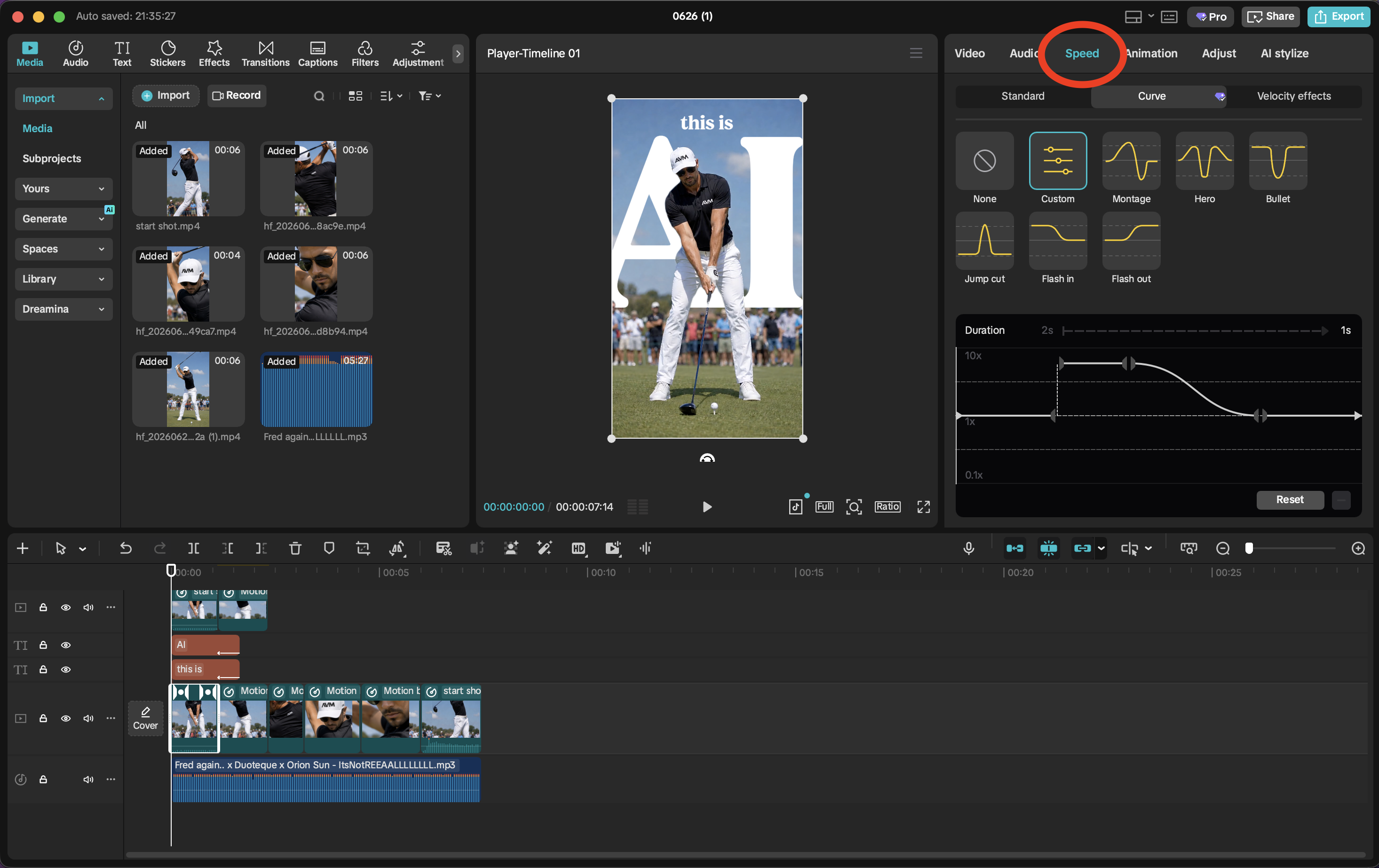Click the Delete trash icon

coord(295,549)
